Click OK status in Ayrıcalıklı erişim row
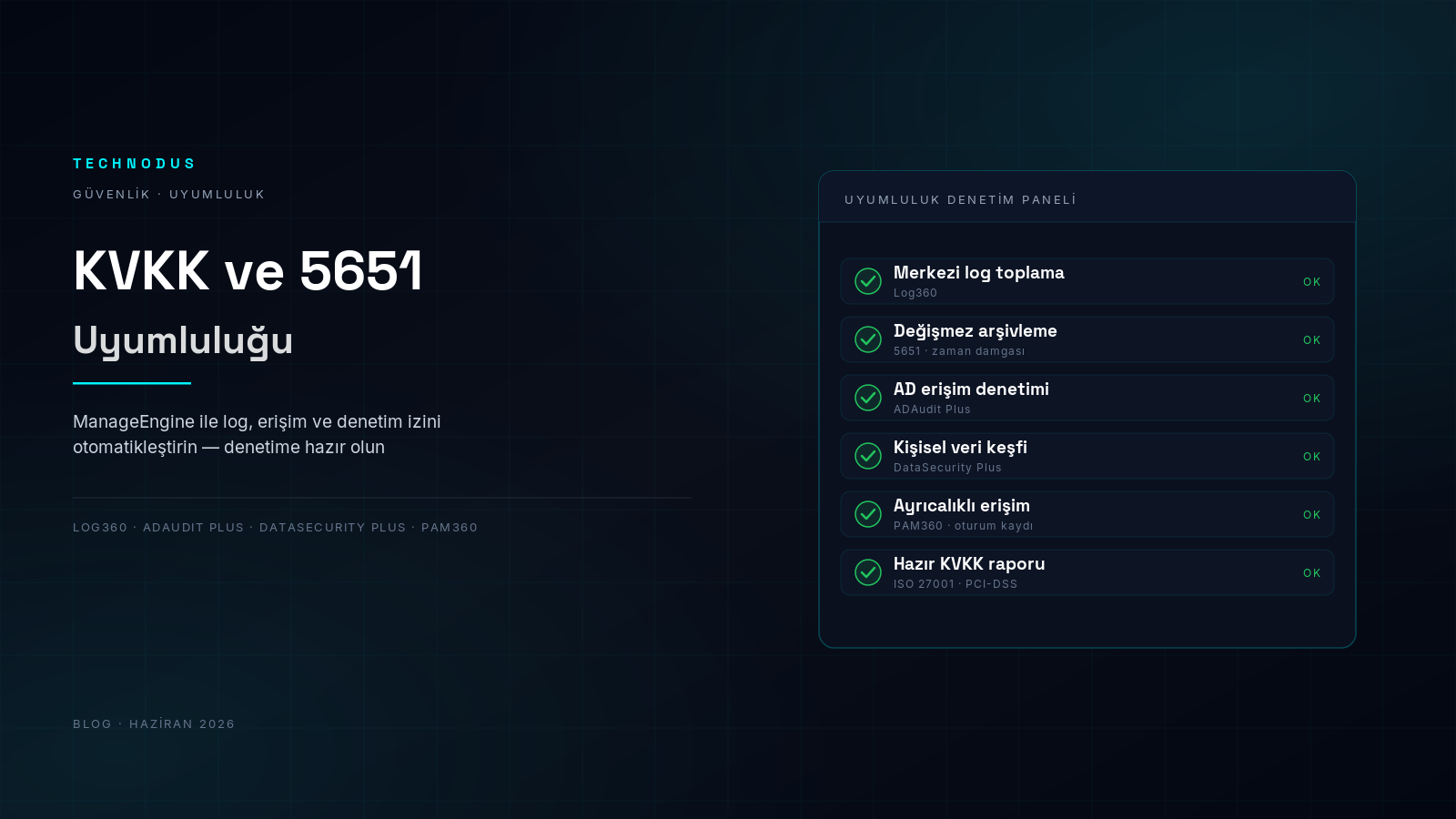This screenshot has width=1456, height=819. point(1311,515)
